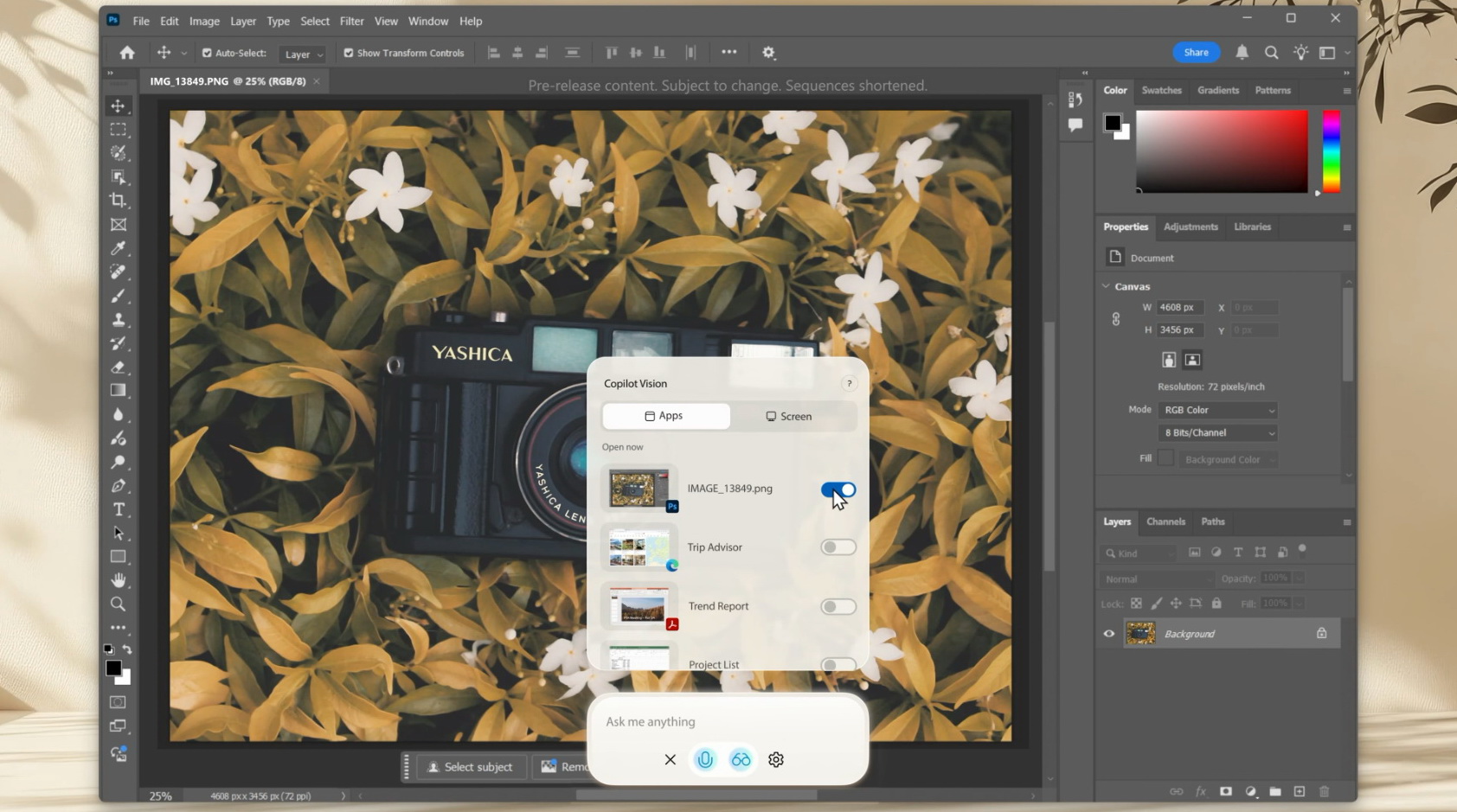Select the Crop tool

[119, 201]
